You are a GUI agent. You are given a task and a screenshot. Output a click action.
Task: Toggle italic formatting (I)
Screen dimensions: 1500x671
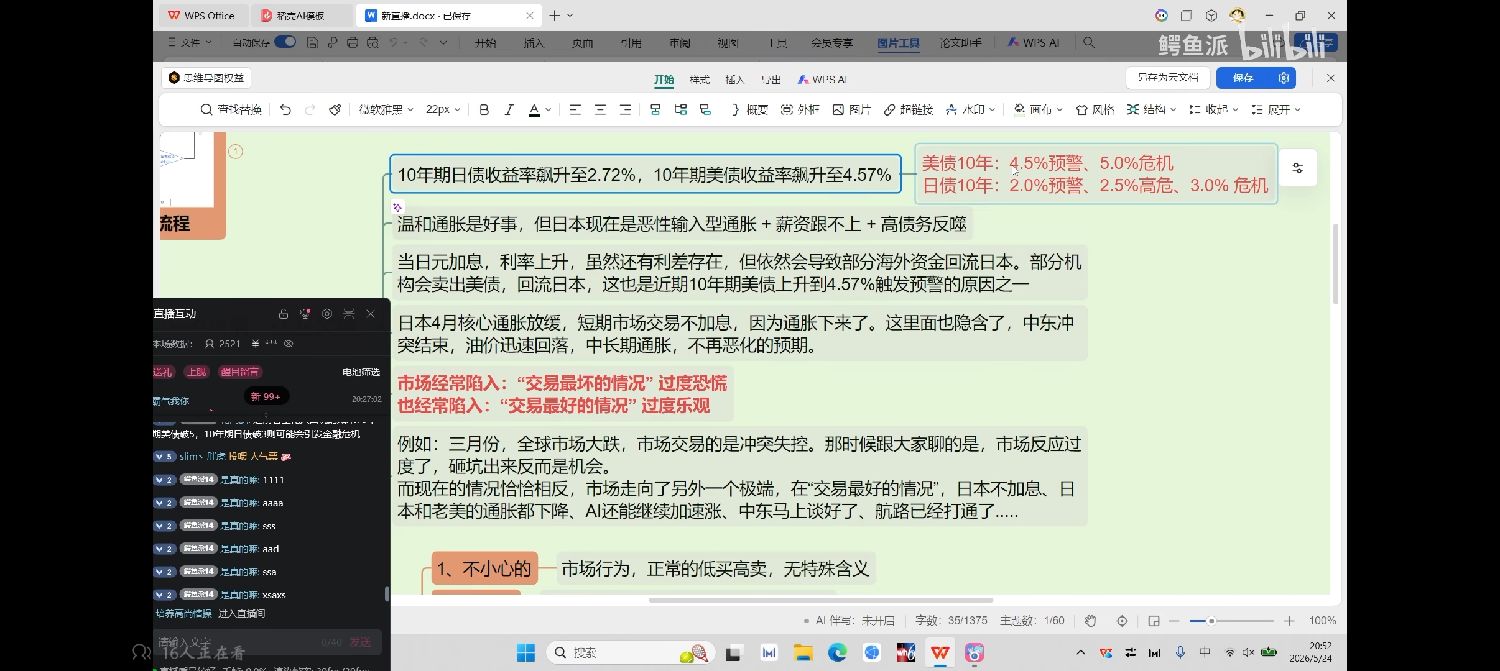(x=509, y=110)
